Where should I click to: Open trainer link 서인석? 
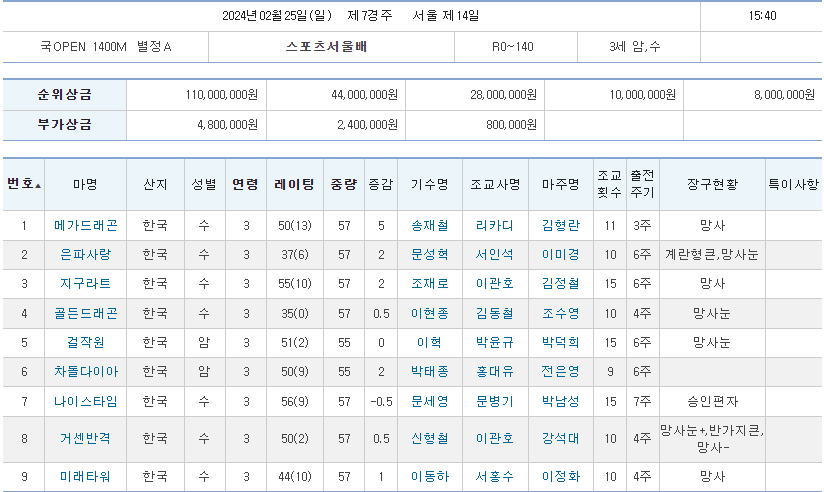click(x=495, y=254)
